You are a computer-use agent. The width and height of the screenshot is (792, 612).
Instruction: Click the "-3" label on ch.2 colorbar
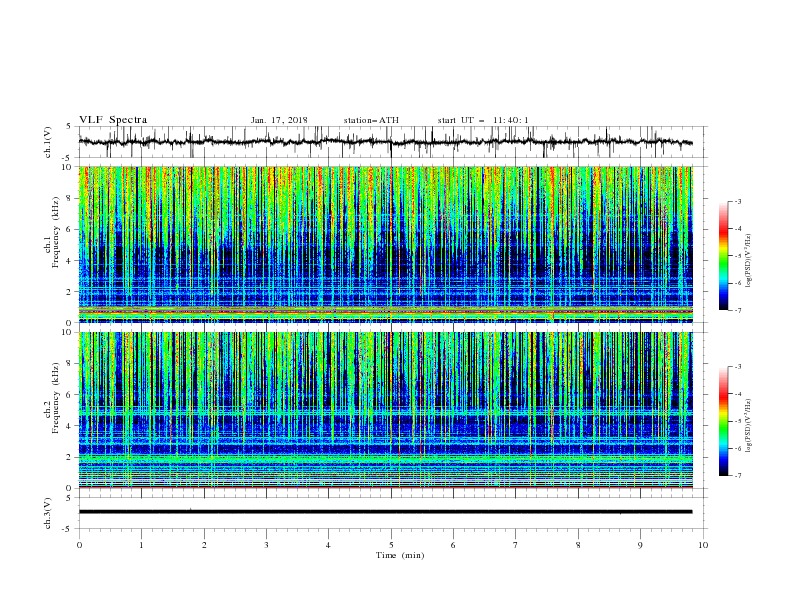[737, 367]
